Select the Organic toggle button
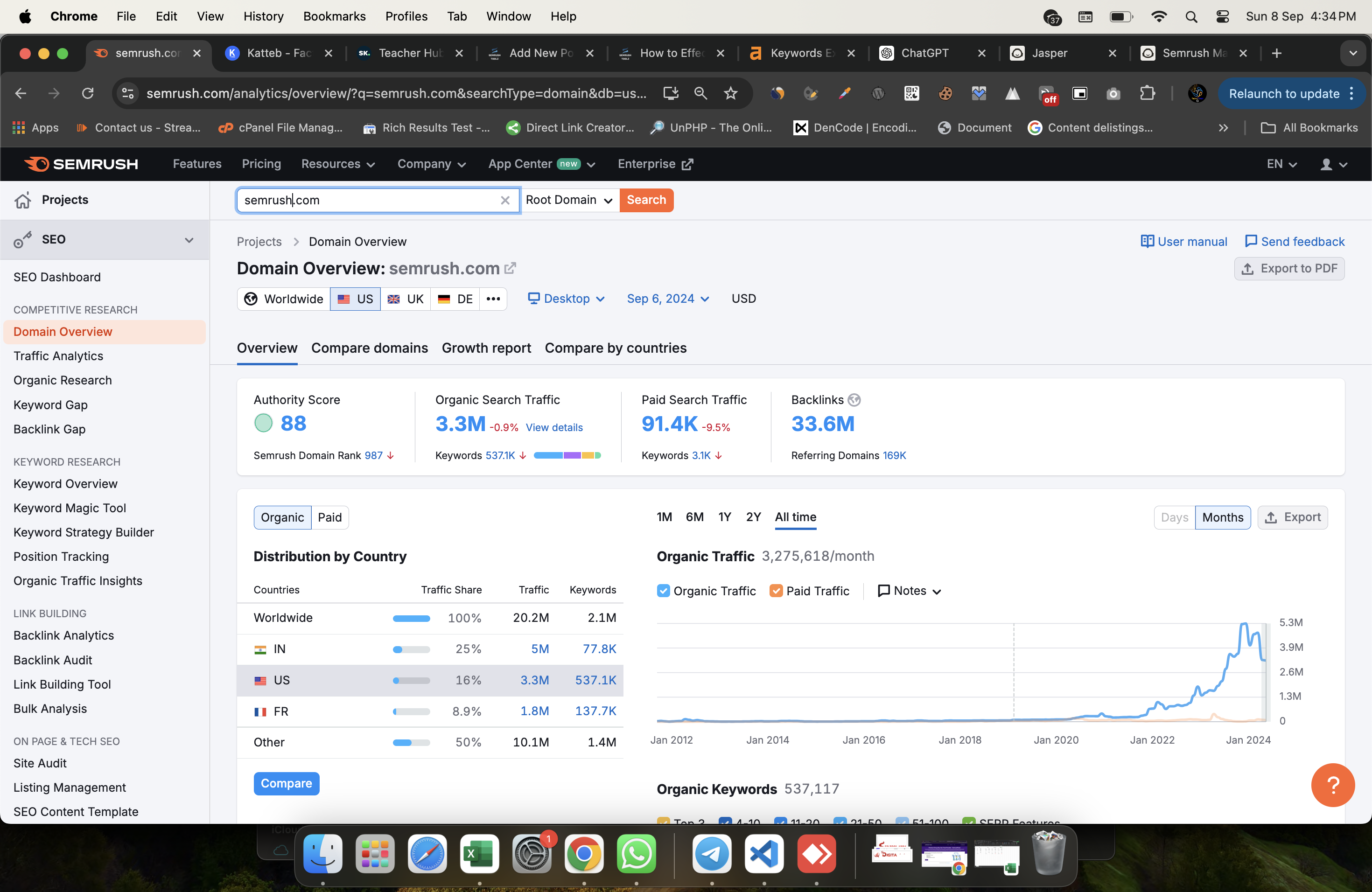The image size is (1372, 892). coord(282,517)
